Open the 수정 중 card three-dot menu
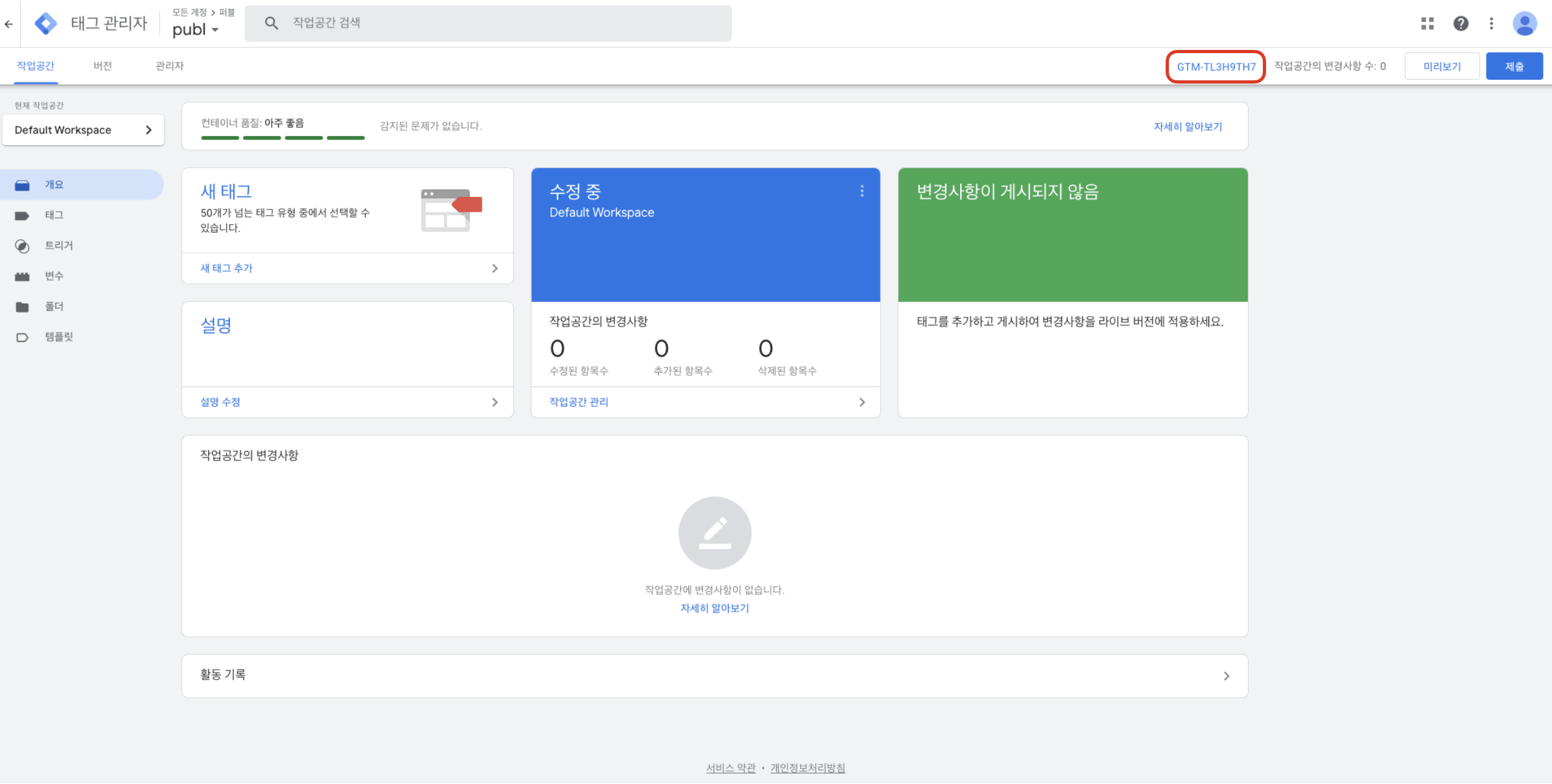The width and height of the screenshot is (1552, 784). click(862, 191)
